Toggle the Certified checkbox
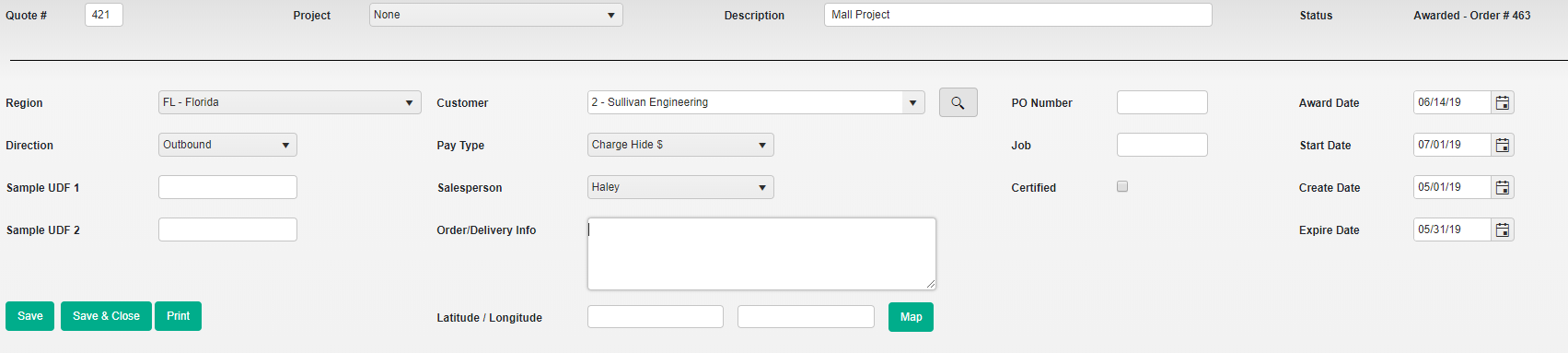This screenshot has height=353, width=1568. coord(1122,186)
